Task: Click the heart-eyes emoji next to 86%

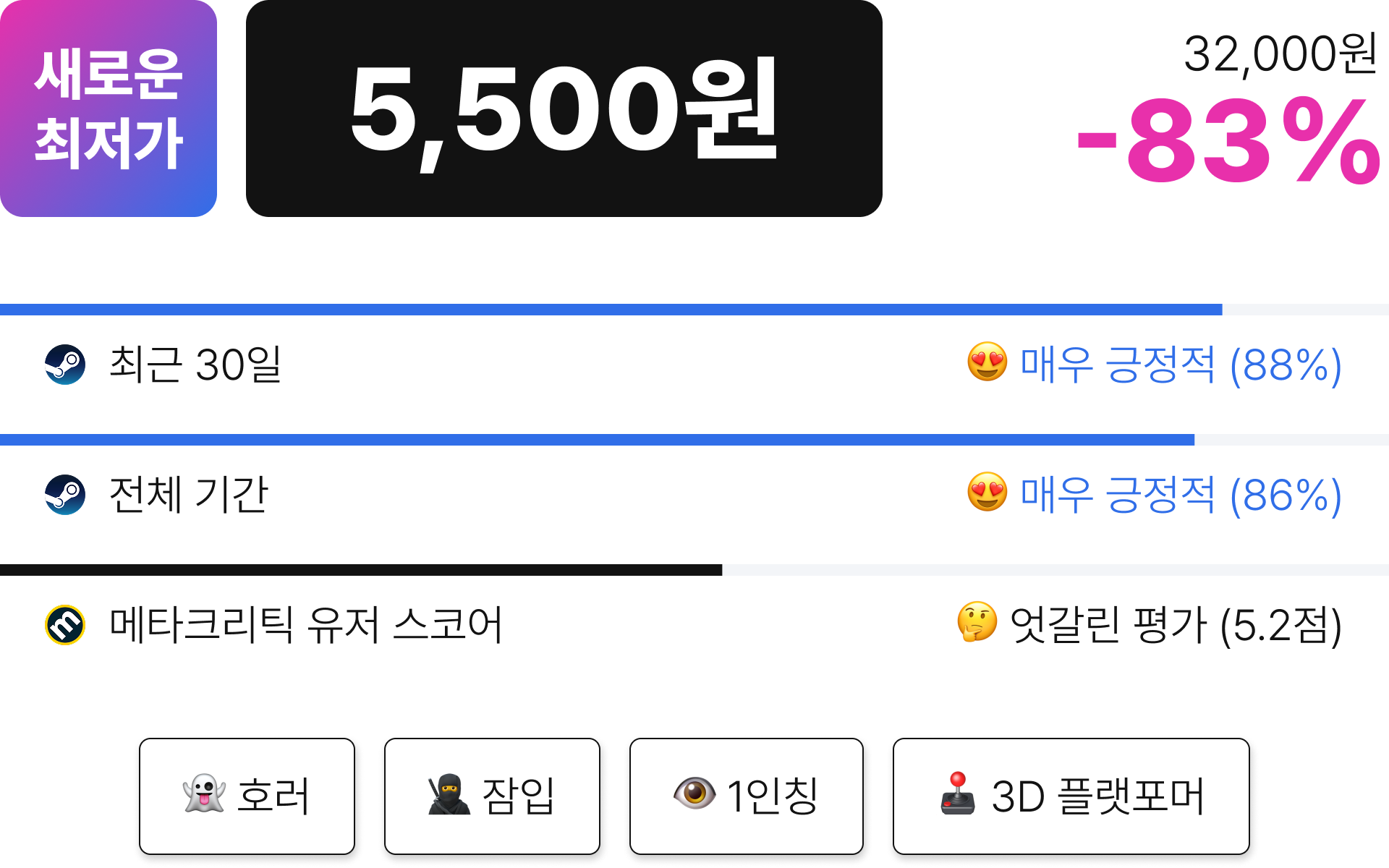Action: [987, 492]
